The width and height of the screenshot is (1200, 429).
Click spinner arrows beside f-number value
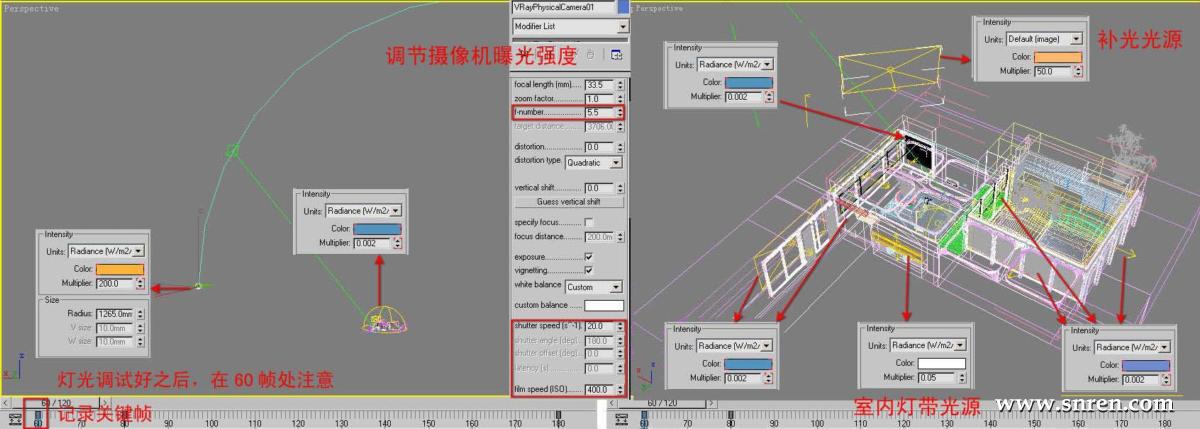pos(620,113)
